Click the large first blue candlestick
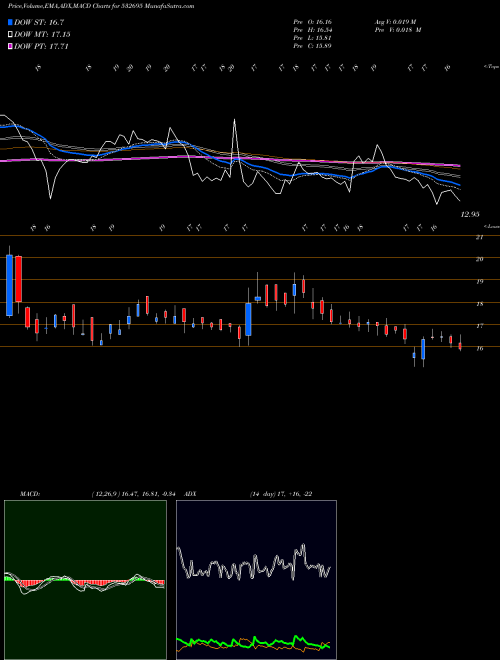This screenshot has height=660, width=500. pos(9,285)
